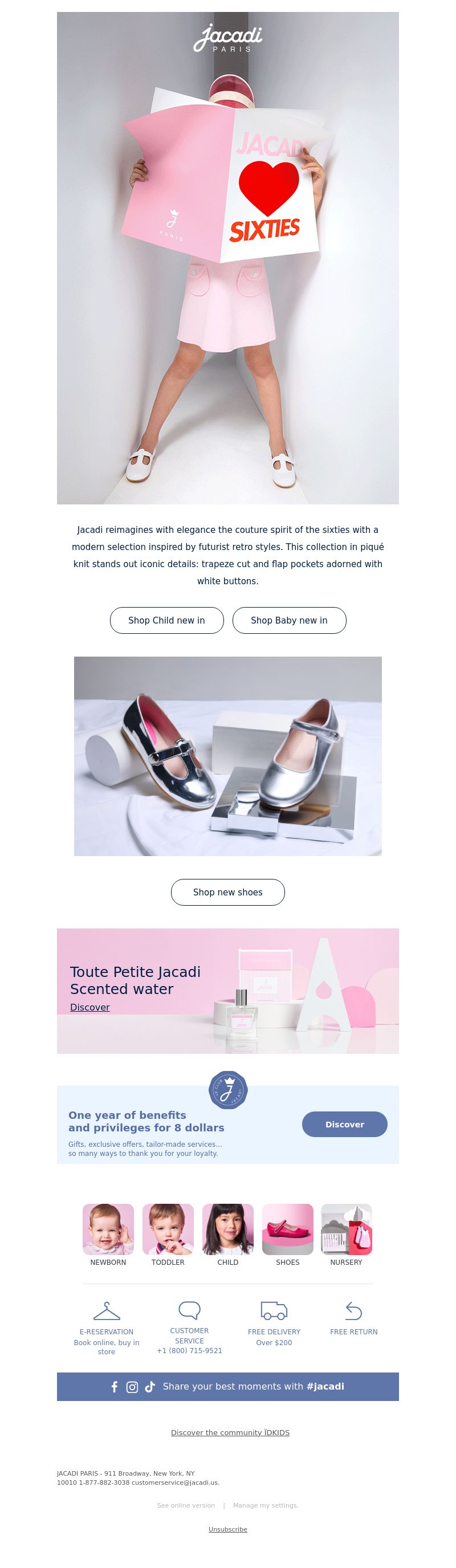Open the Instagram icon in the banner
The height and width of the screenshot is (1568, 456).
pyautogui.click(x=132, y=1387)
